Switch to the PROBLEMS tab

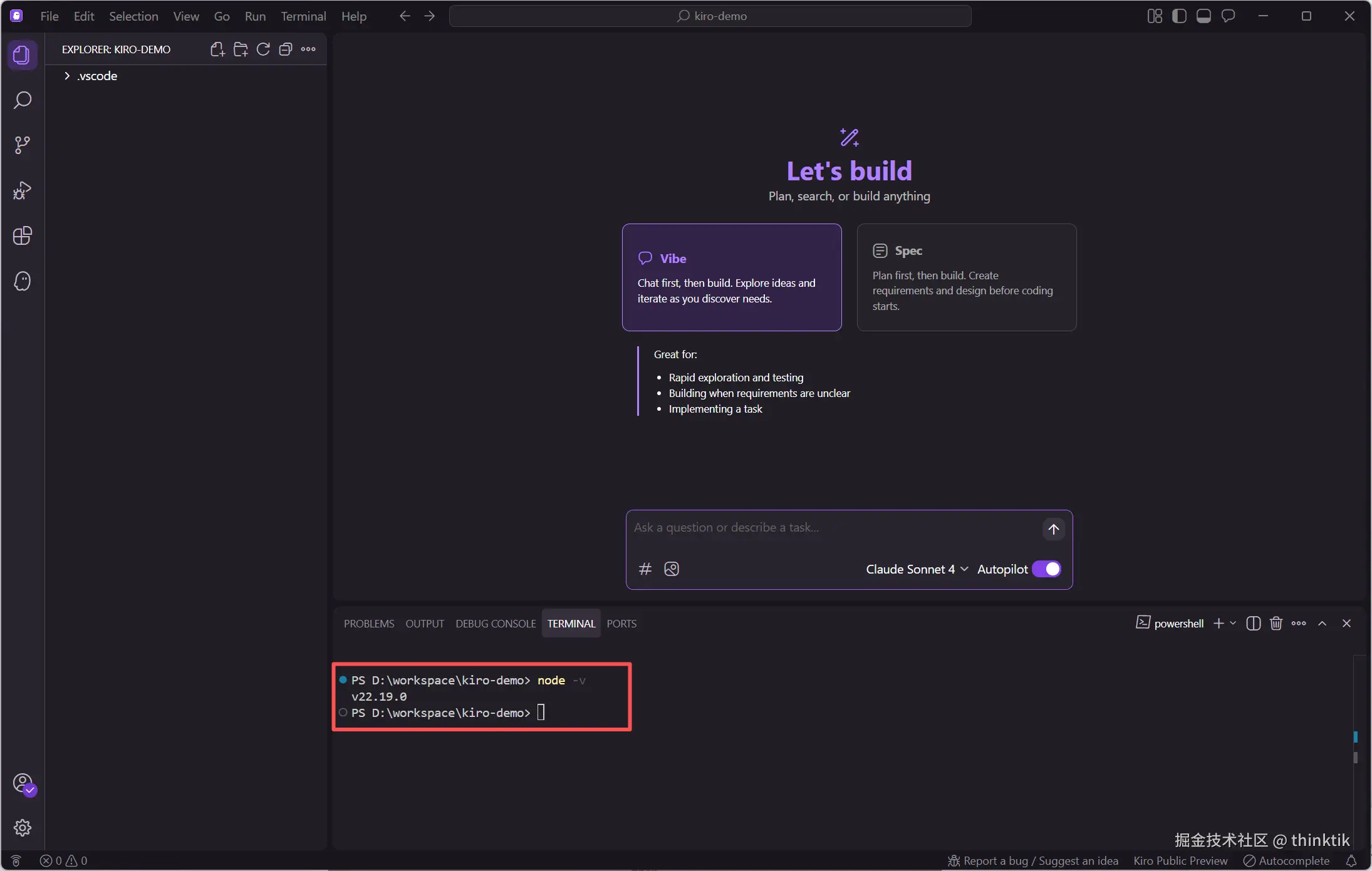[x=369, y=624]
